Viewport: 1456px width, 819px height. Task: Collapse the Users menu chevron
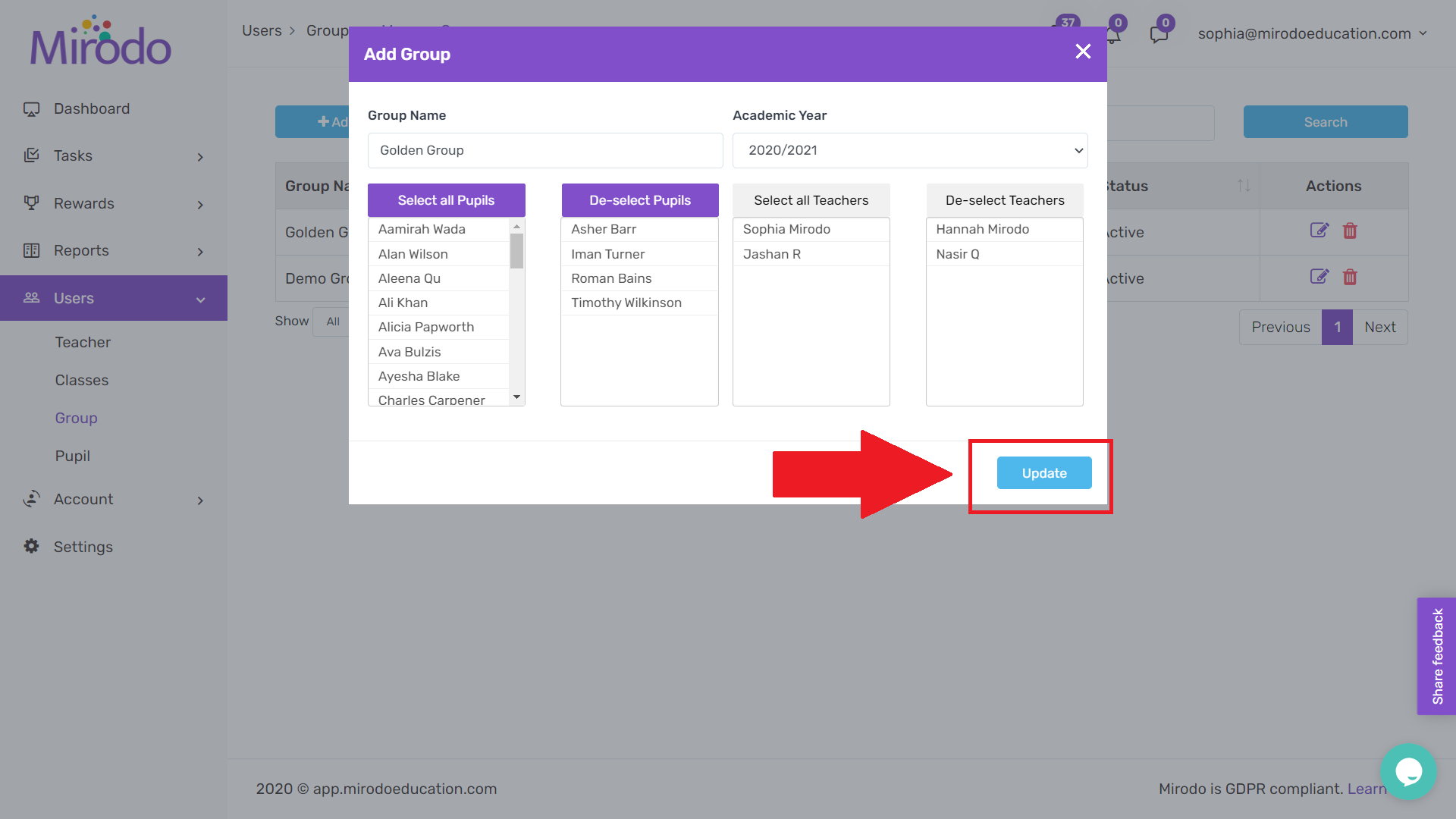200,300
